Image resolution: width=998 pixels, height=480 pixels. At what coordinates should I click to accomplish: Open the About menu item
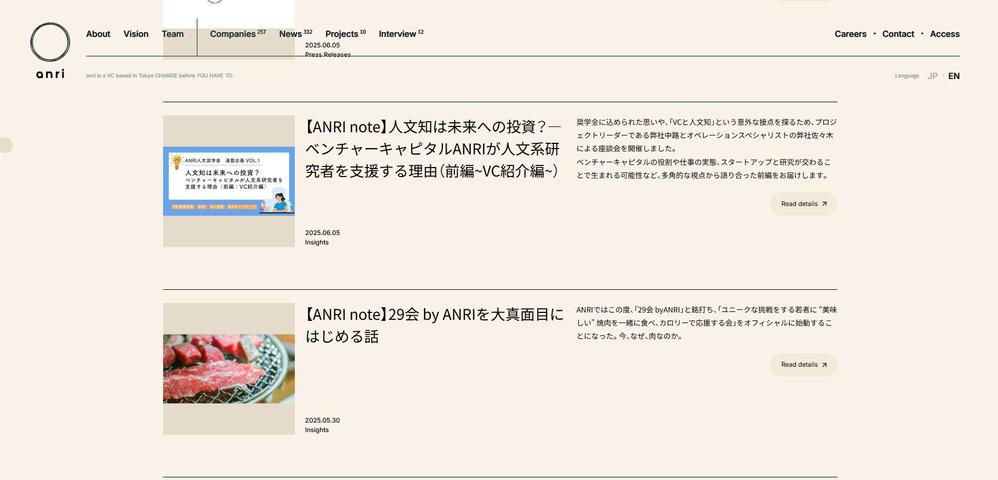coord(98,34)
